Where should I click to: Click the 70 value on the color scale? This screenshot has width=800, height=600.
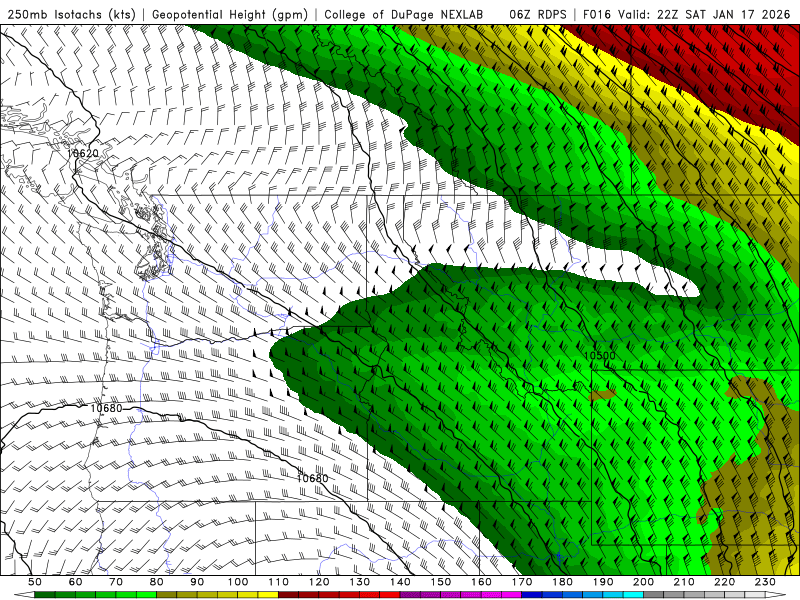(116, 582)
